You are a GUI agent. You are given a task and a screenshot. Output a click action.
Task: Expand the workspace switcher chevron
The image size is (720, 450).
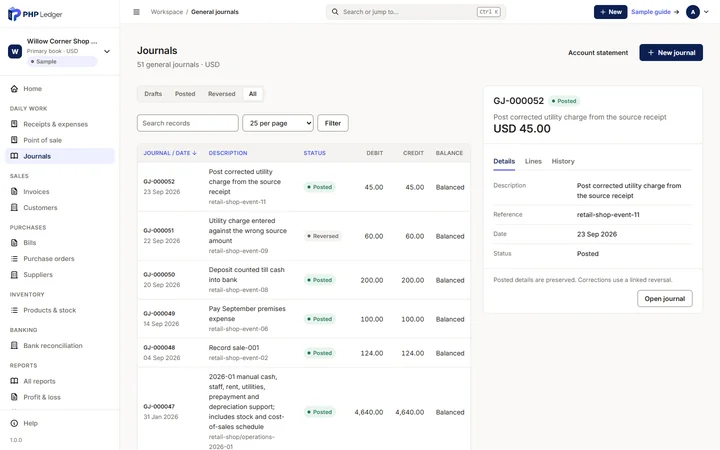(x=107, y=51)
